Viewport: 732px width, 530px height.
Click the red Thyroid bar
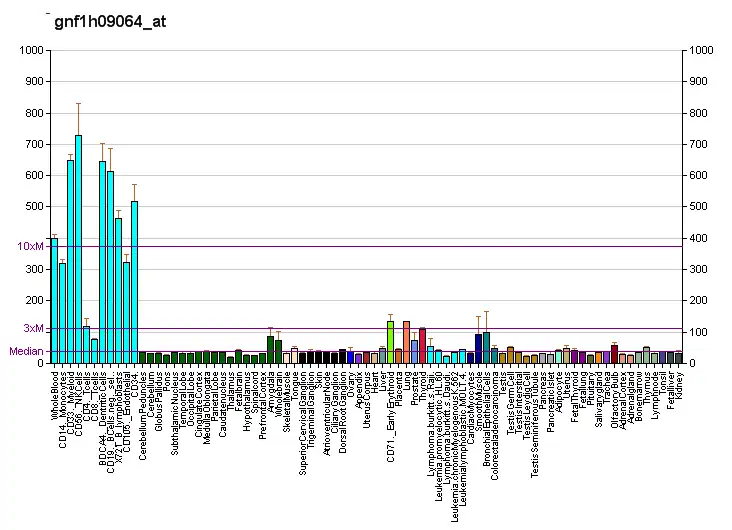tap(422, 345)
